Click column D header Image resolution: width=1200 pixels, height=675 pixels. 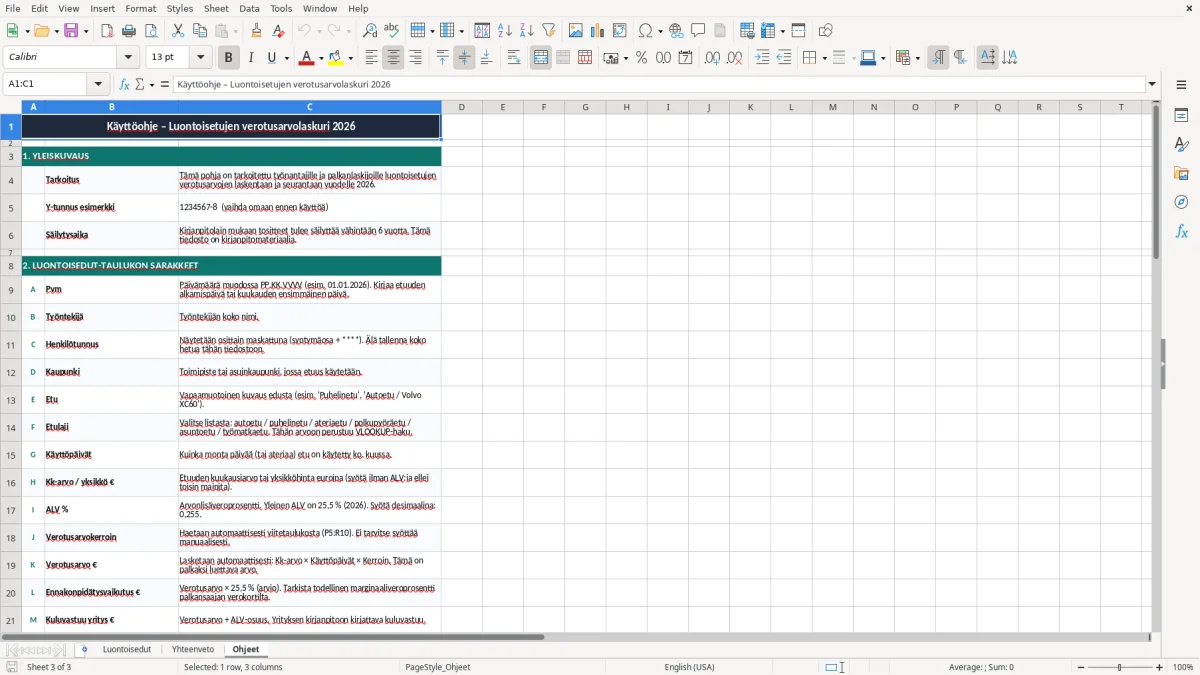pos(461,107)
